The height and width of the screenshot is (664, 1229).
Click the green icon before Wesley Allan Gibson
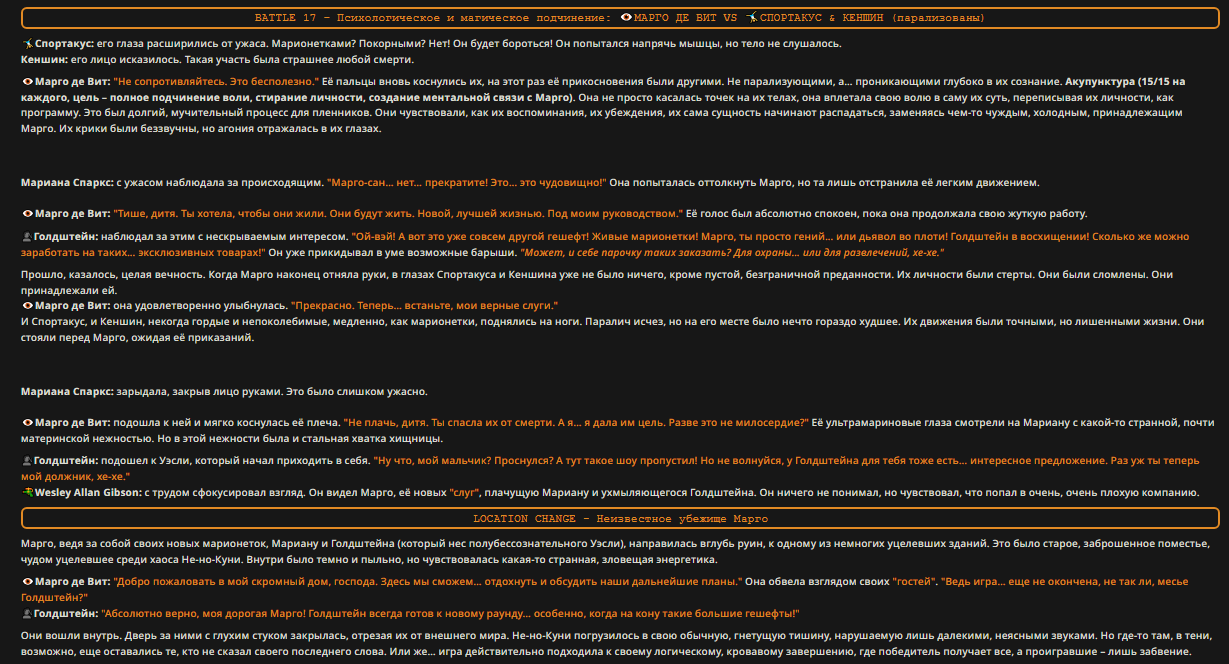coord(27,493)
